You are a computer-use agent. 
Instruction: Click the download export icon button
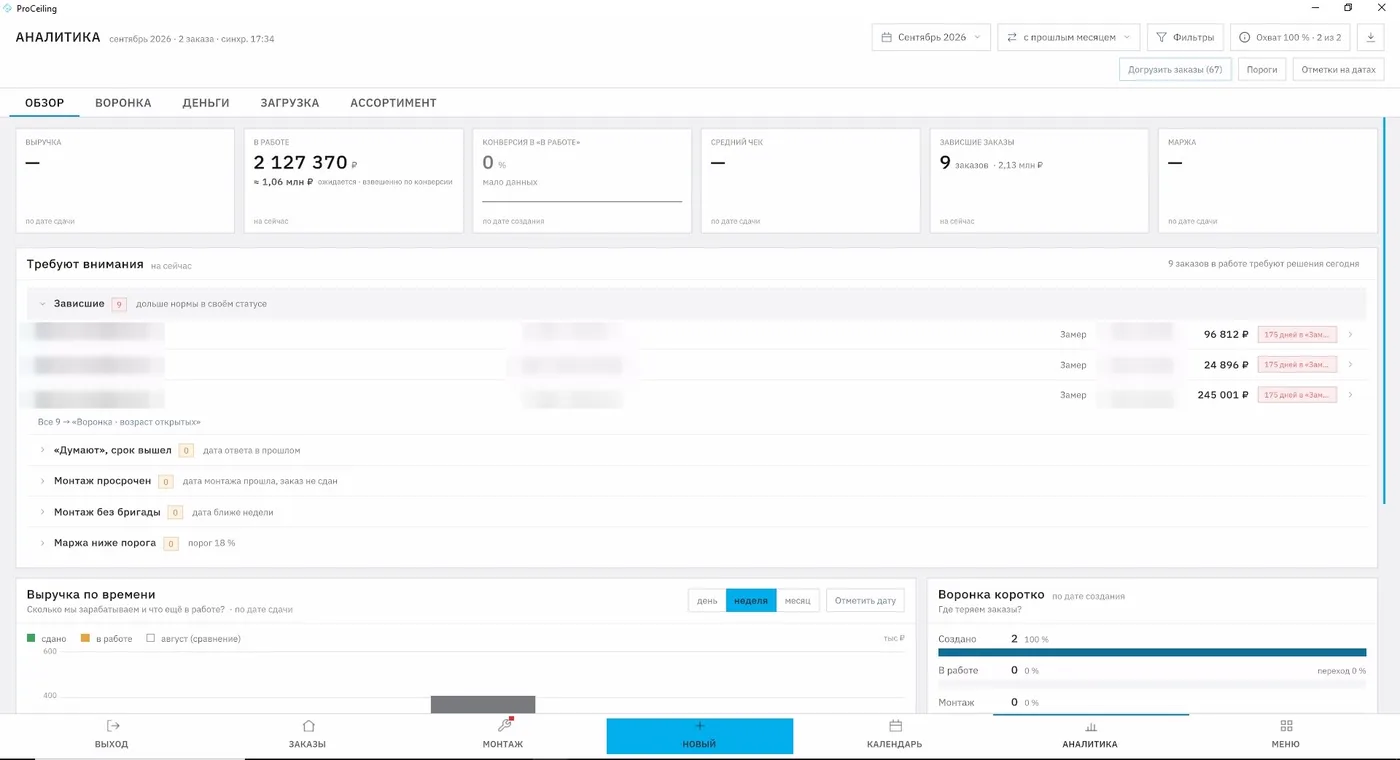coord(1370,37)
